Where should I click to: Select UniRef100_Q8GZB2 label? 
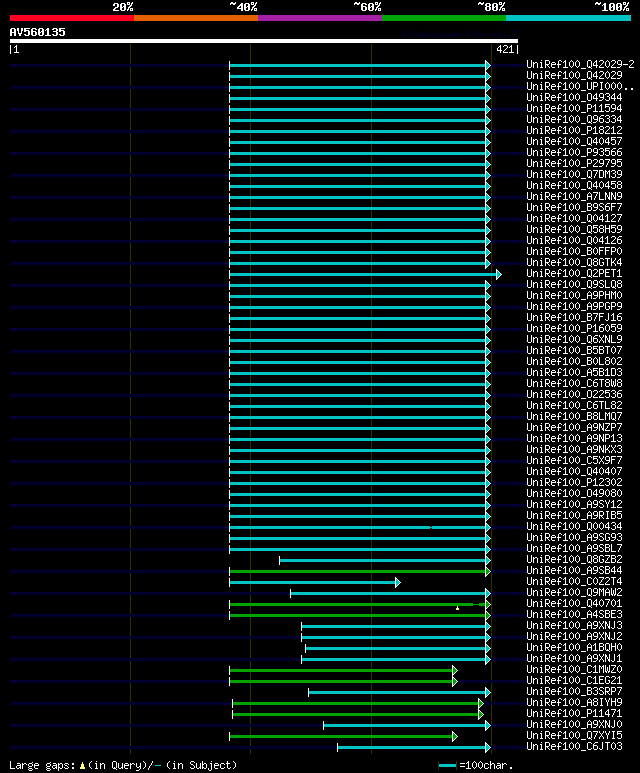point(574,560)
